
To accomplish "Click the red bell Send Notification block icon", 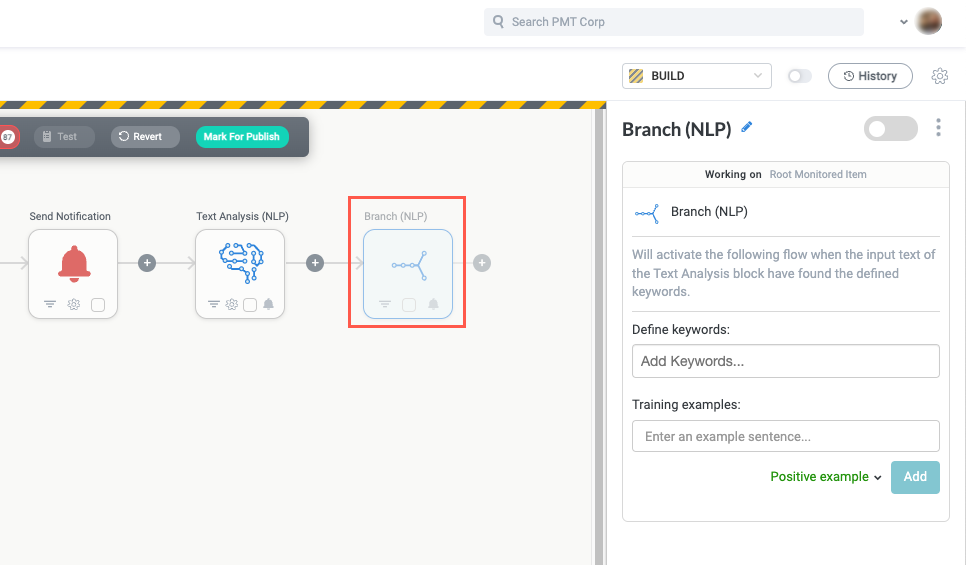I will (x=73, y=263).
